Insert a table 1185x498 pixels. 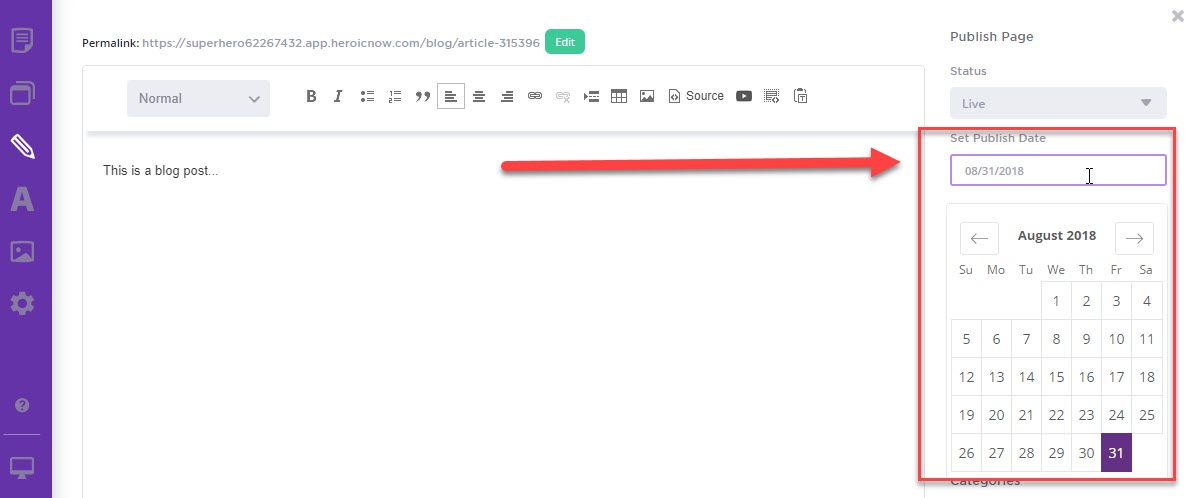[x=619, y=96]
